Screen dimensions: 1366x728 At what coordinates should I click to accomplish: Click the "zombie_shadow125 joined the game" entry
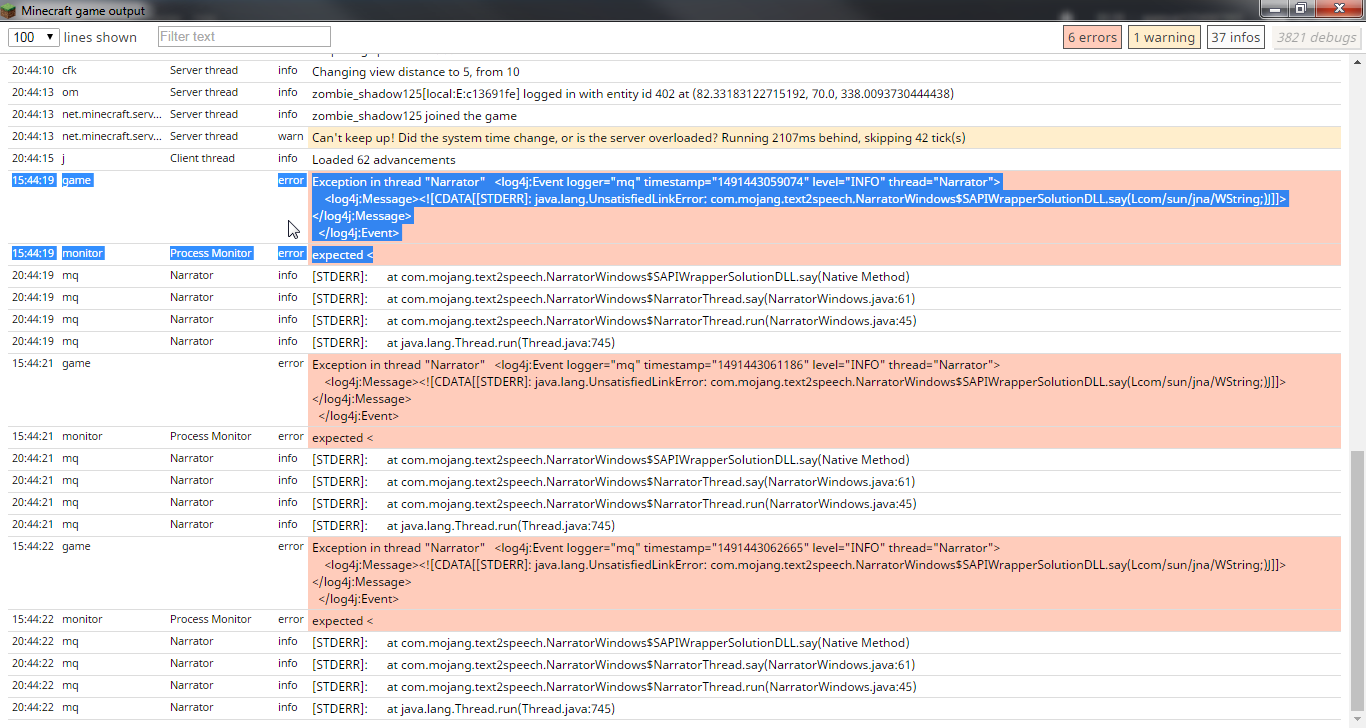[414, 116]
